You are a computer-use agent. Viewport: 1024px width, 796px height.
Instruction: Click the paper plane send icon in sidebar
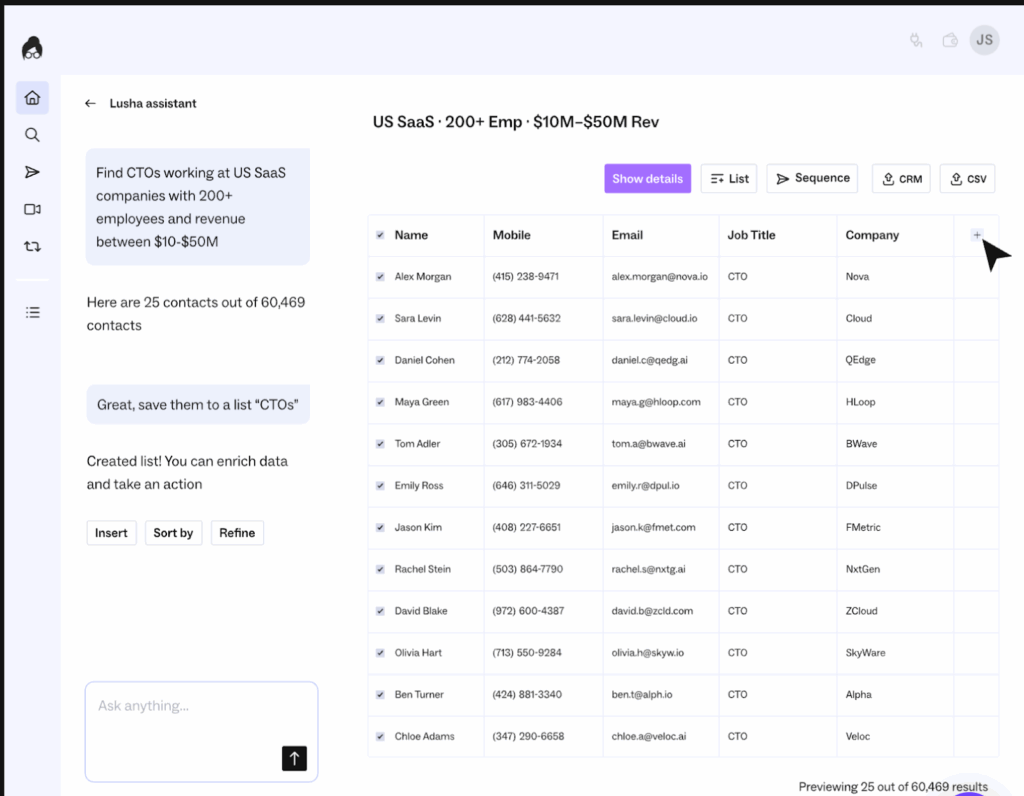coord(32,172)
